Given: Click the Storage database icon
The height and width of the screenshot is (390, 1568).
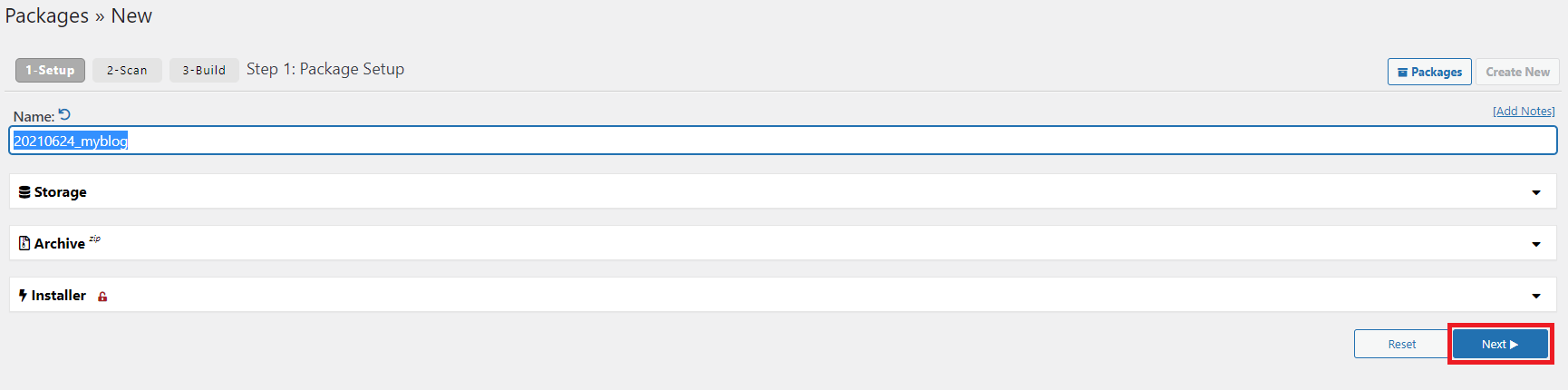Looking at the screenshot, I should (x=24, y=192).
